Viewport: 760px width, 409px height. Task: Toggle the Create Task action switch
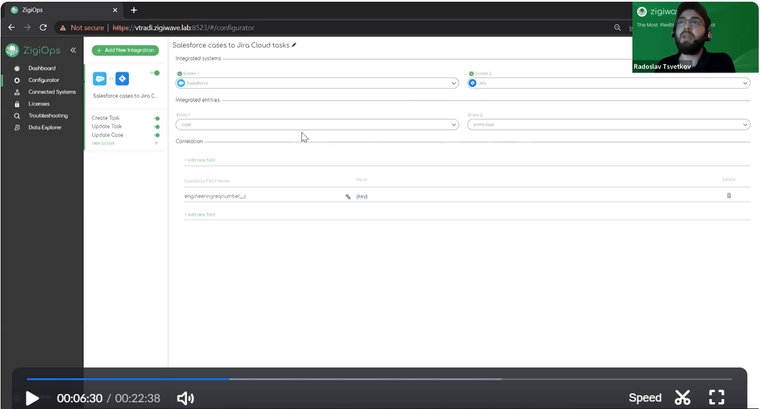(x=157, y=118)
